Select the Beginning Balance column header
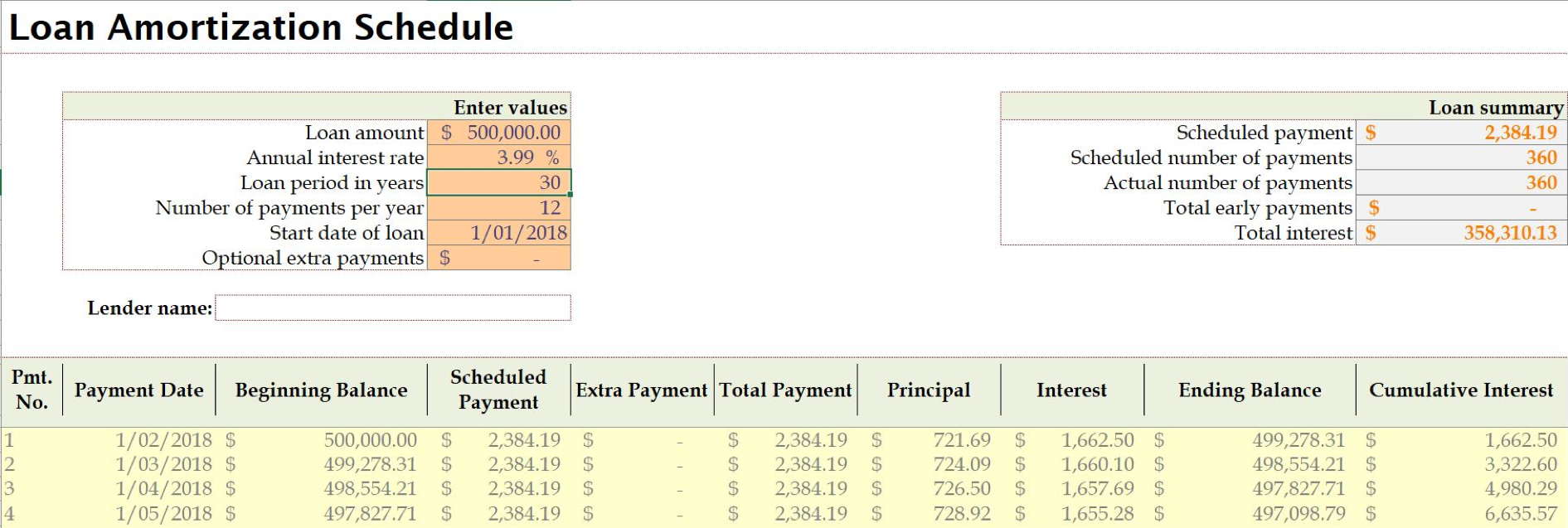This screenshot has width=1568, height=528. coord(321,390)
